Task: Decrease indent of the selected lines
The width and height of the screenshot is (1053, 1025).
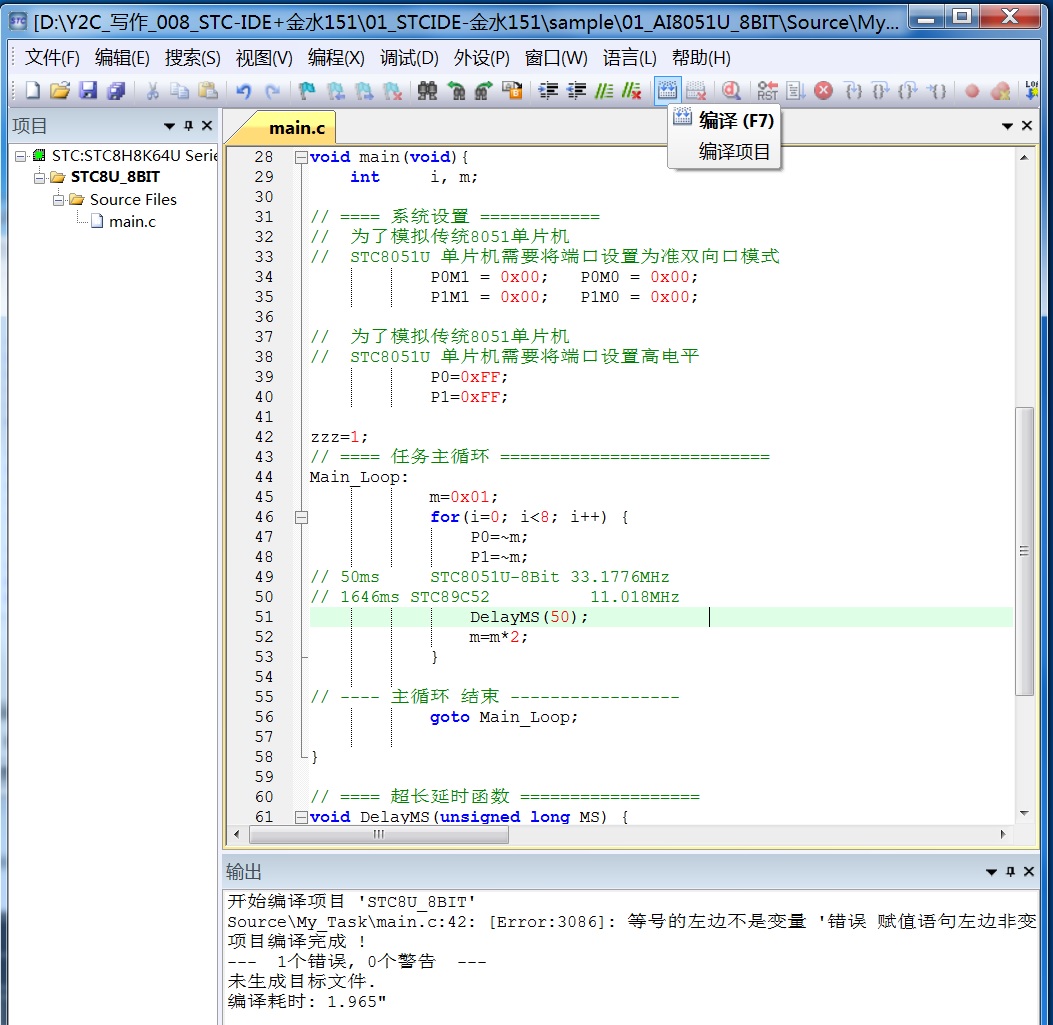Action: coord(576,90)
